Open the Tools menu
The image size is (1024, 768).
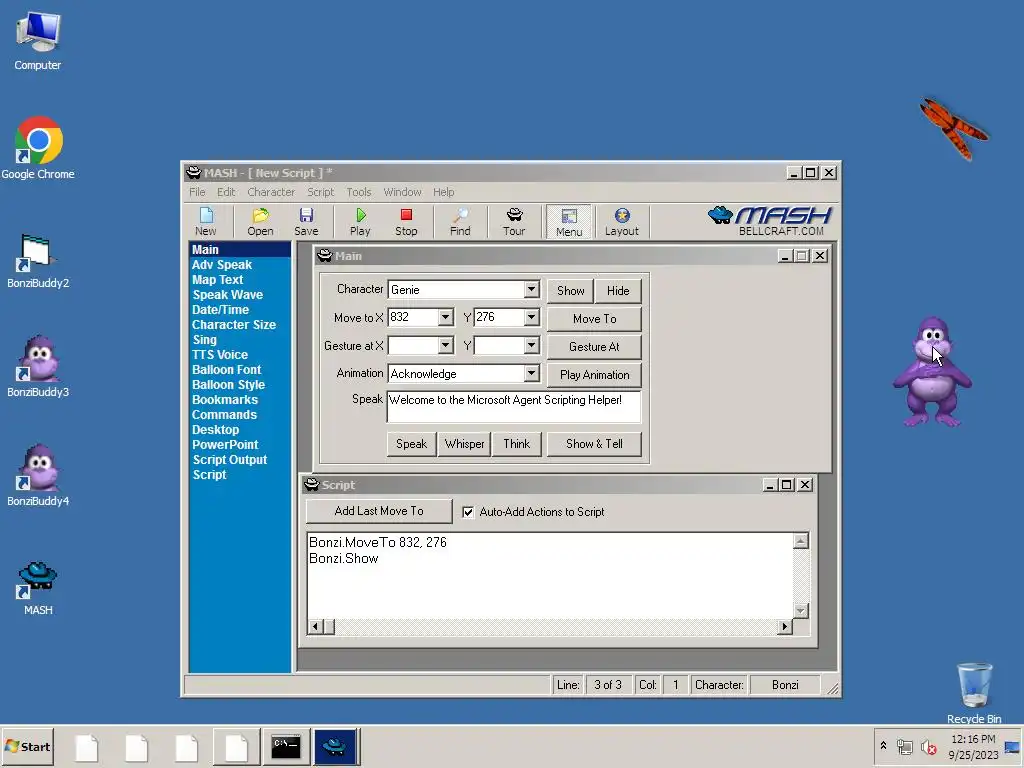[359, 192]
